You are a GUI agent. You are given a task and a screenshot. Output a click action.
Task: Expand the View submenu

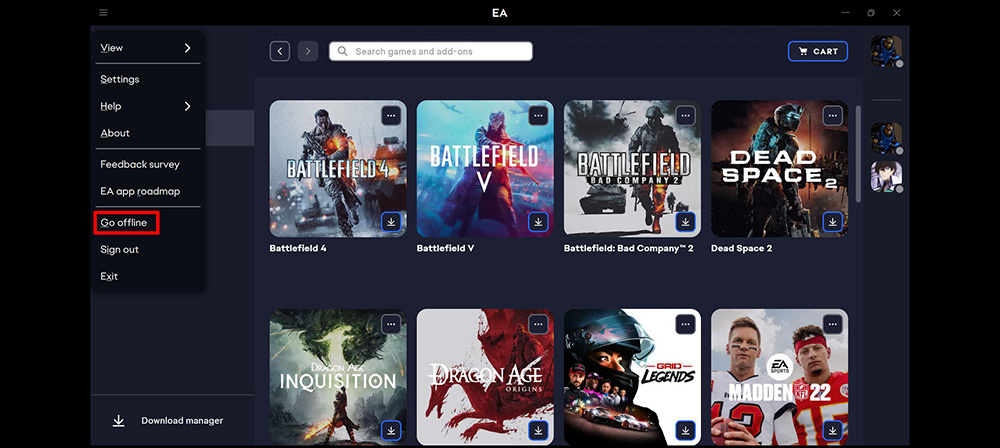coord(147,48)
